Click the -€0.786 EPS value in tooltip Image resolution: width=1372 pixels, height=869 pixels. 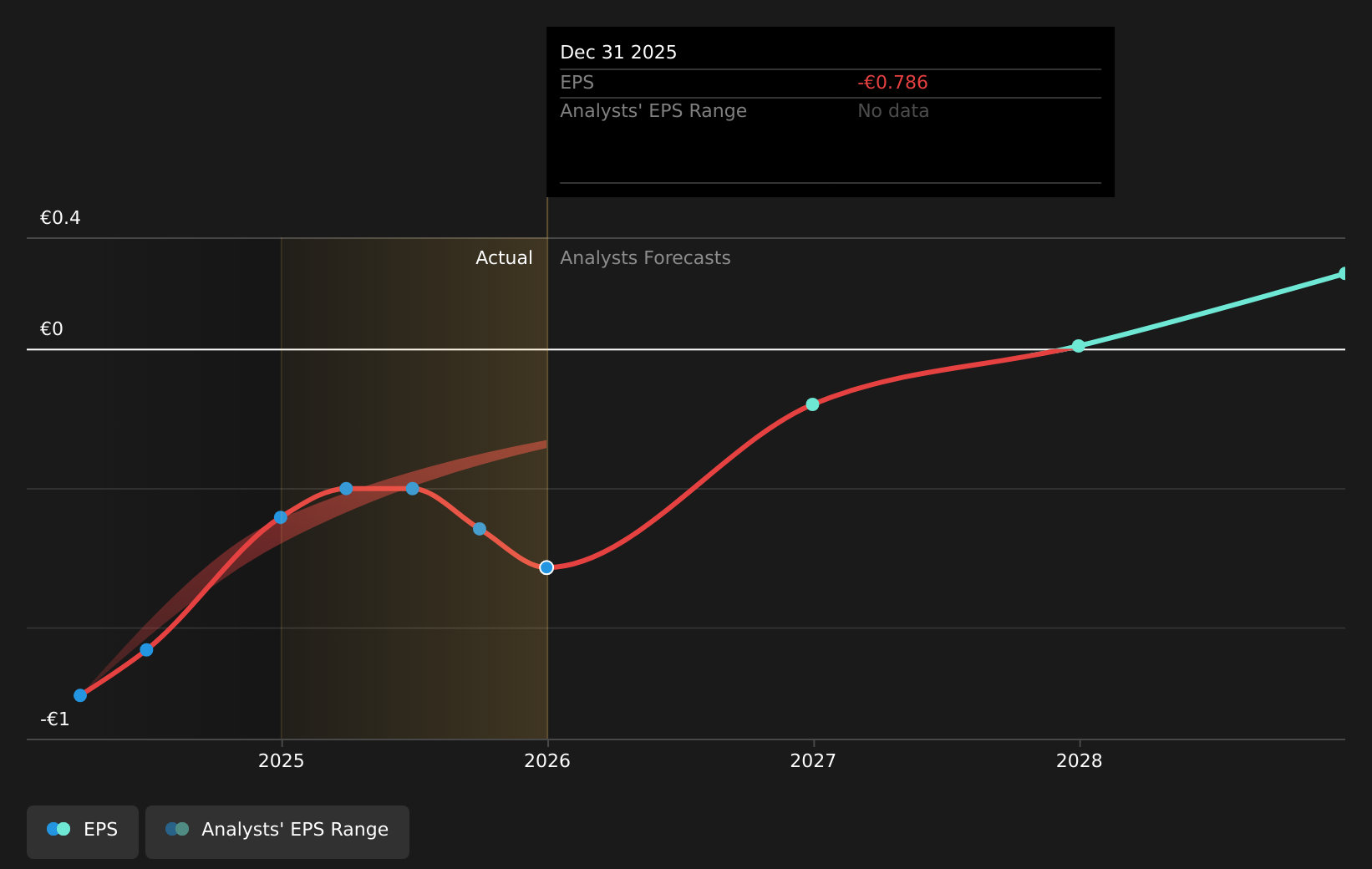coord(892,83)
